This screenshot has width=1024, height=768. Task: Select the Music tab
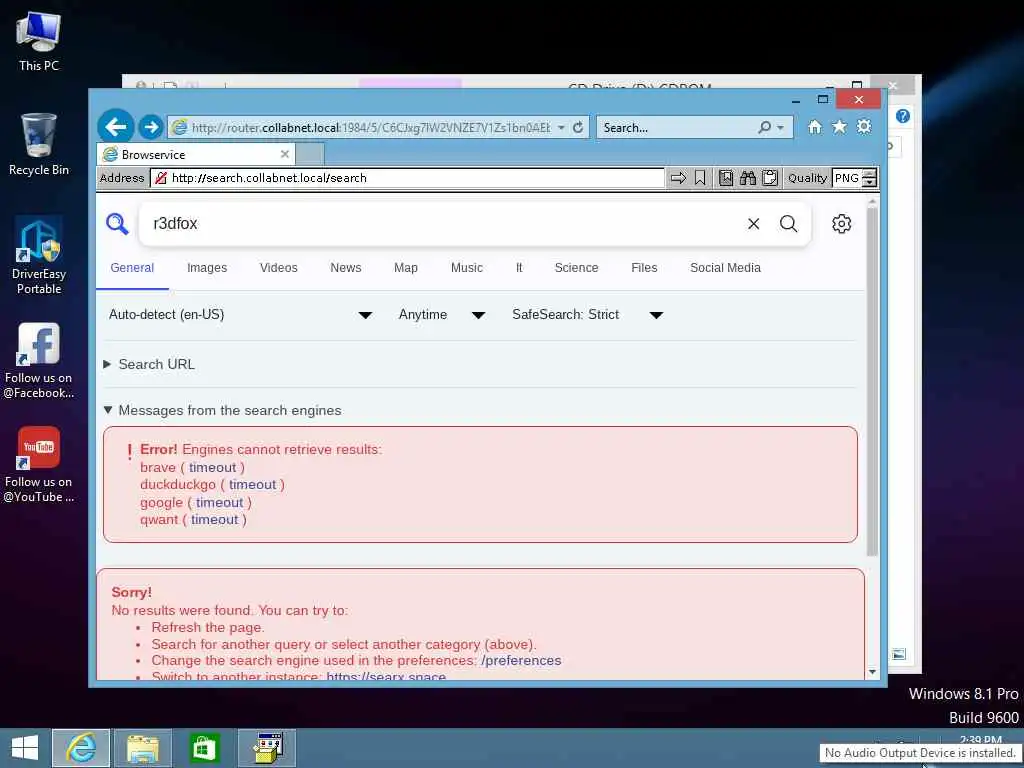coord(467,268)
